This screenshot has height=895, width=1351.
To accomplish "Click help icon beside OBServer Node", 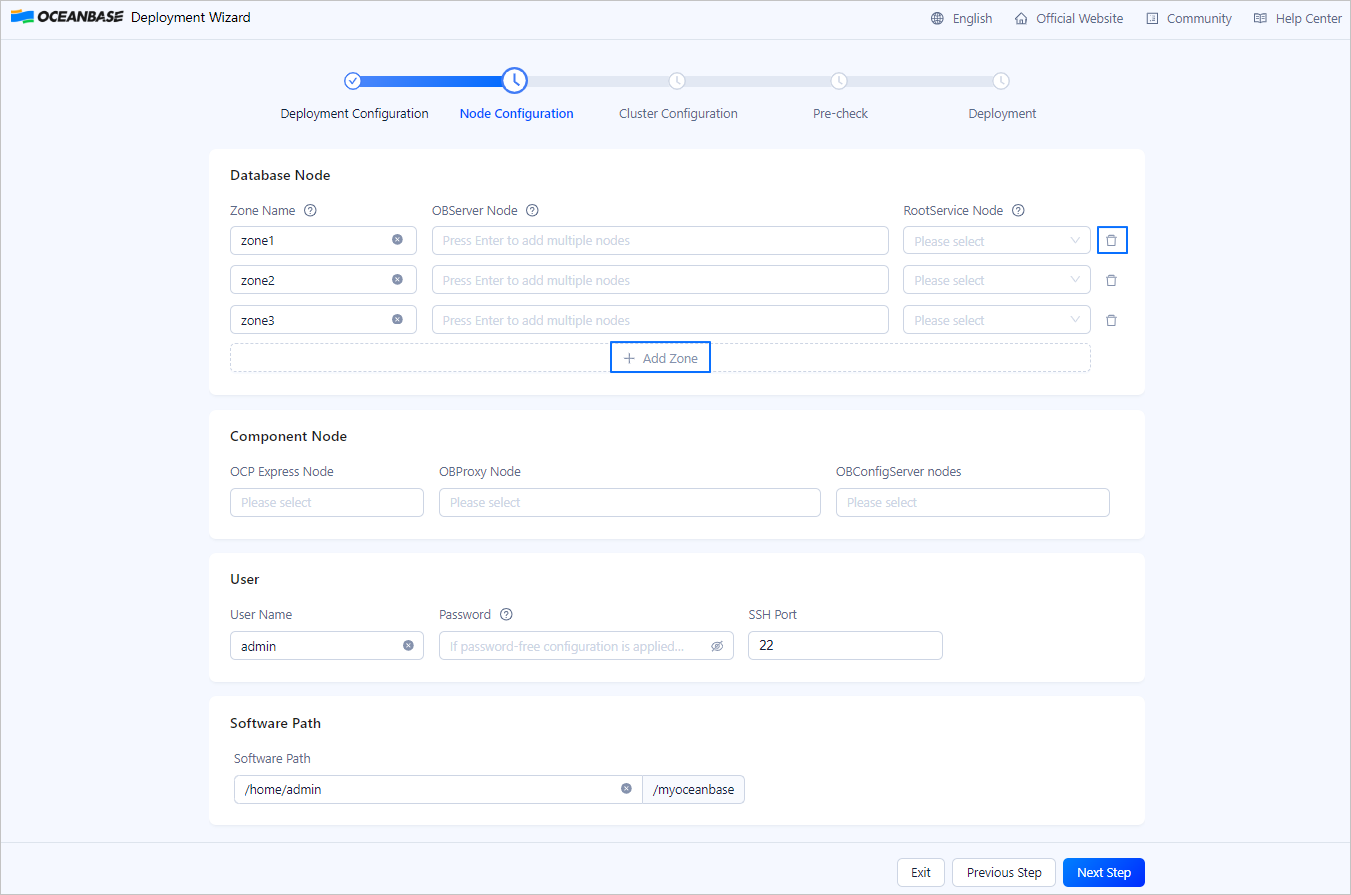I will click(532, 211).
